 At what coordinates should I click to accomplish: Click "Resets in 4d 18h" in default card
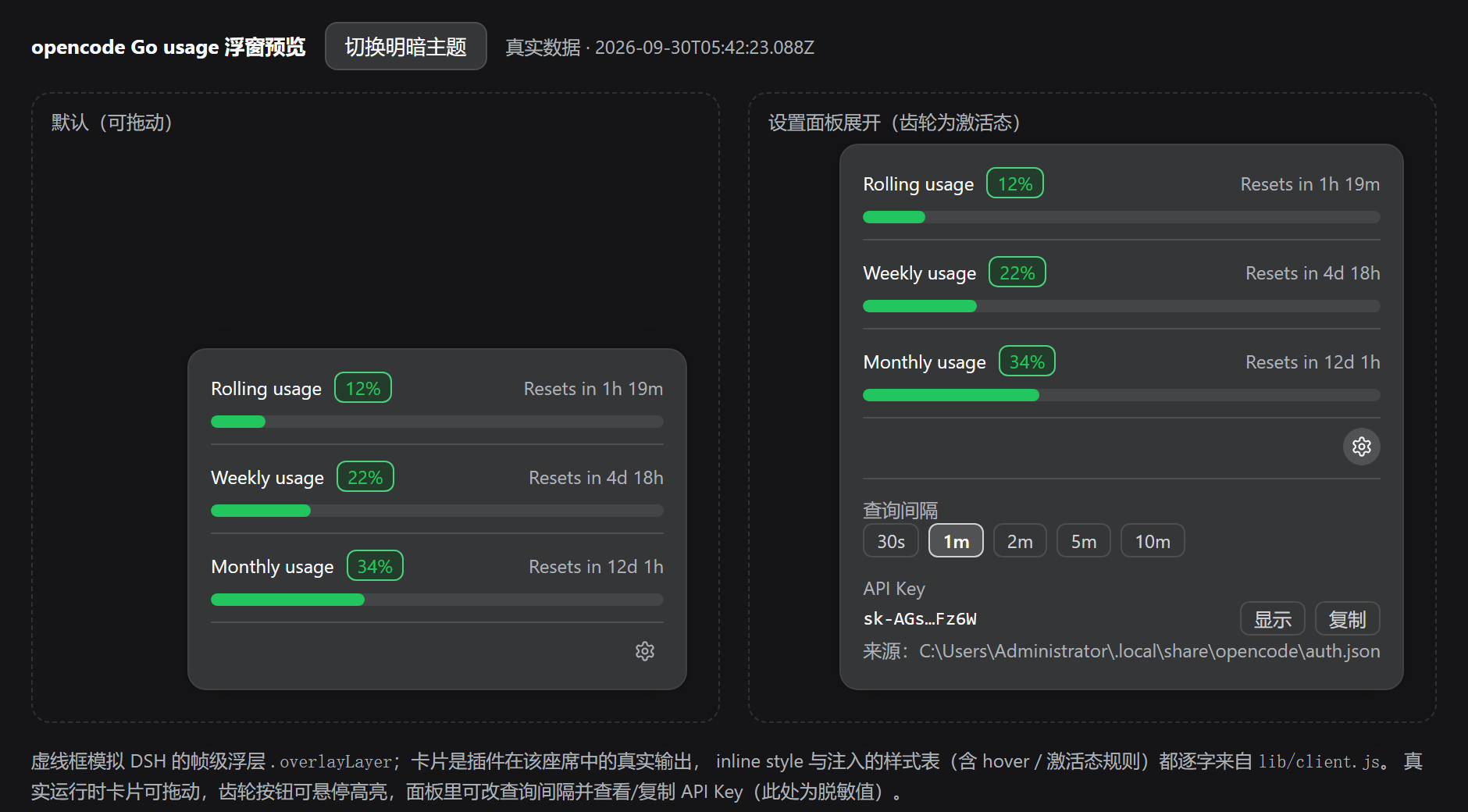[x=596, y=478]
